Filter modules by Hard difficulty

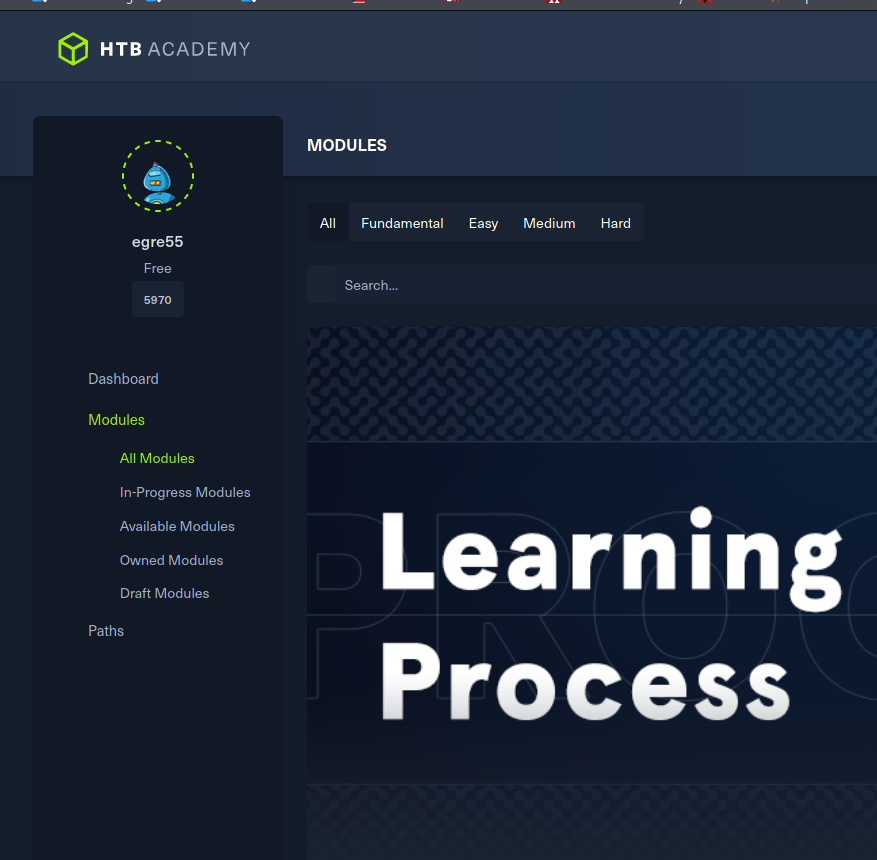click(615, 223)
